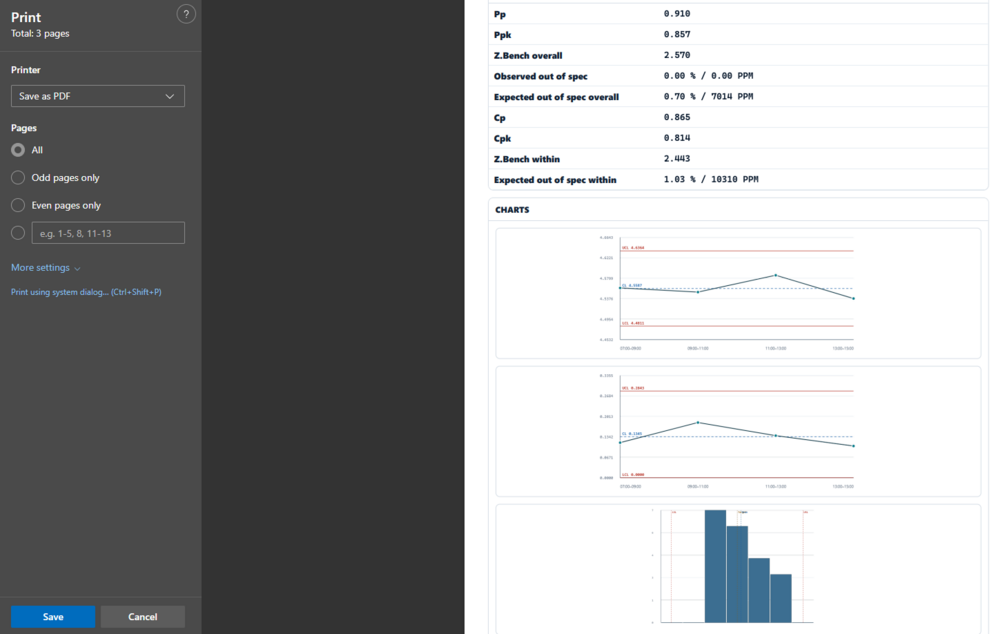
Task: Click the printer dropdown chevron arrow
Action: coord(170,96)
